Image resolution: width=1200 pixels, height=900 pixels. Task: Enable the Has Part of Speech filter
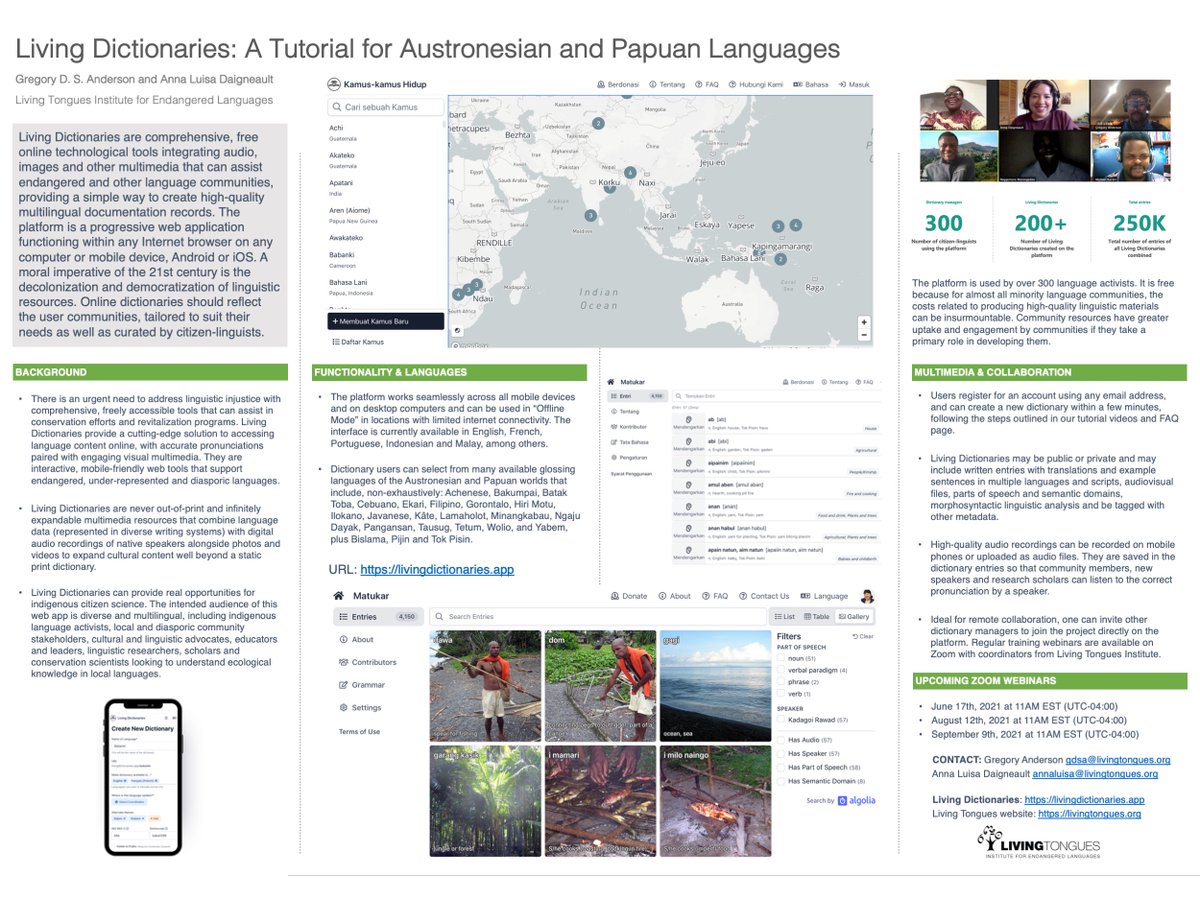coord(782,767)
